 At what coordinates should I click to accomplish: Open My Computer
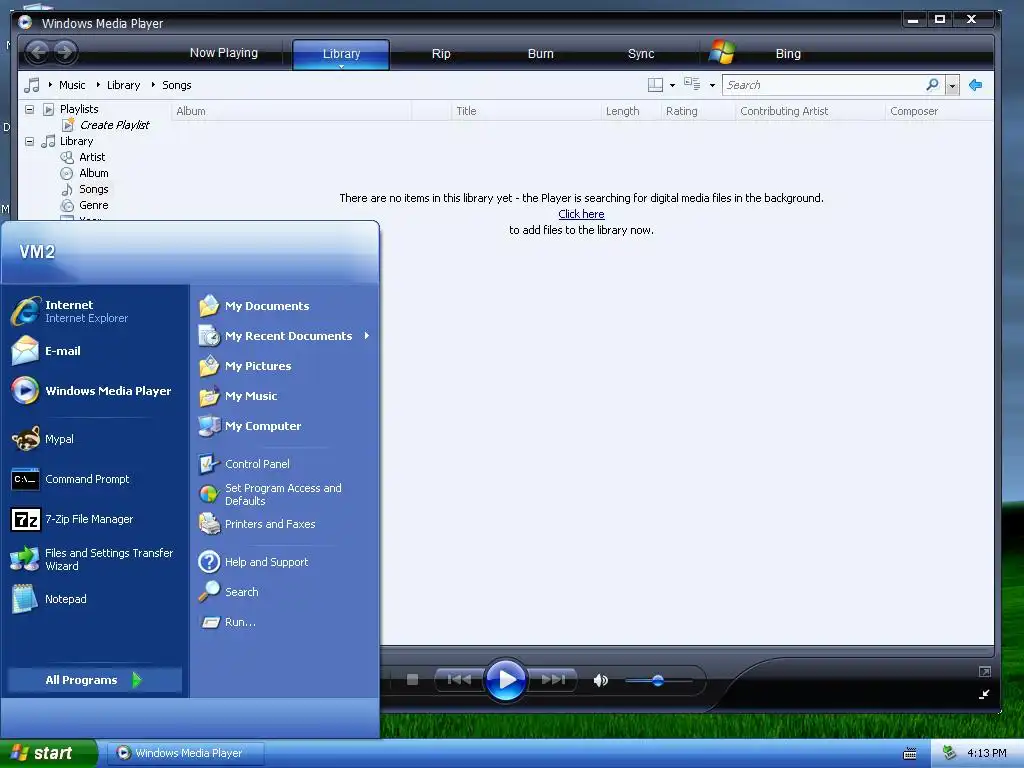coord(284,426)
